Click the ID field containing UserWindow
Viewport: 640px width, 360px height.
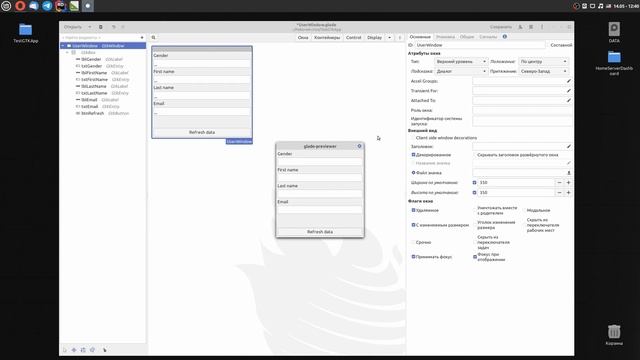(x=480, y=45)
